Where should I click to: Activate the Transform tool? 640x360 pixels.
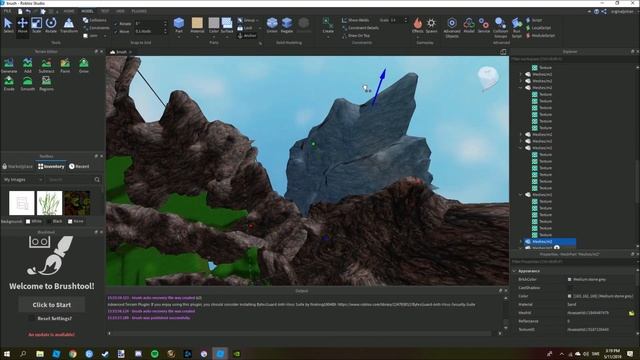pyautogui.click(x=69, y=25)
